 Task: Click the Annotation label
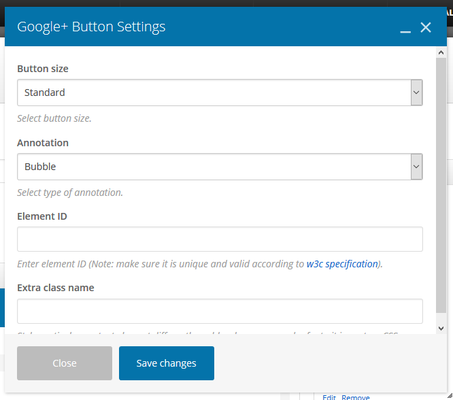pyautogui.click(x=43, y=143)
